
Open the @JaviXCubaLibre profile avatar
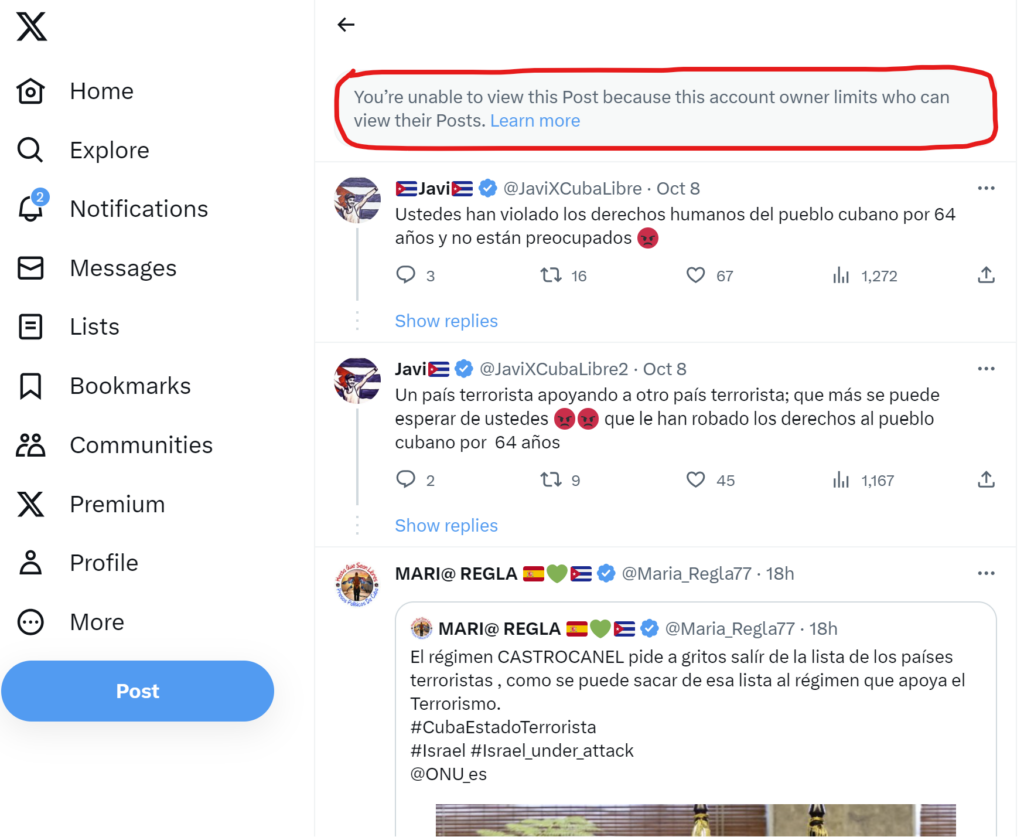click(357, 200)
